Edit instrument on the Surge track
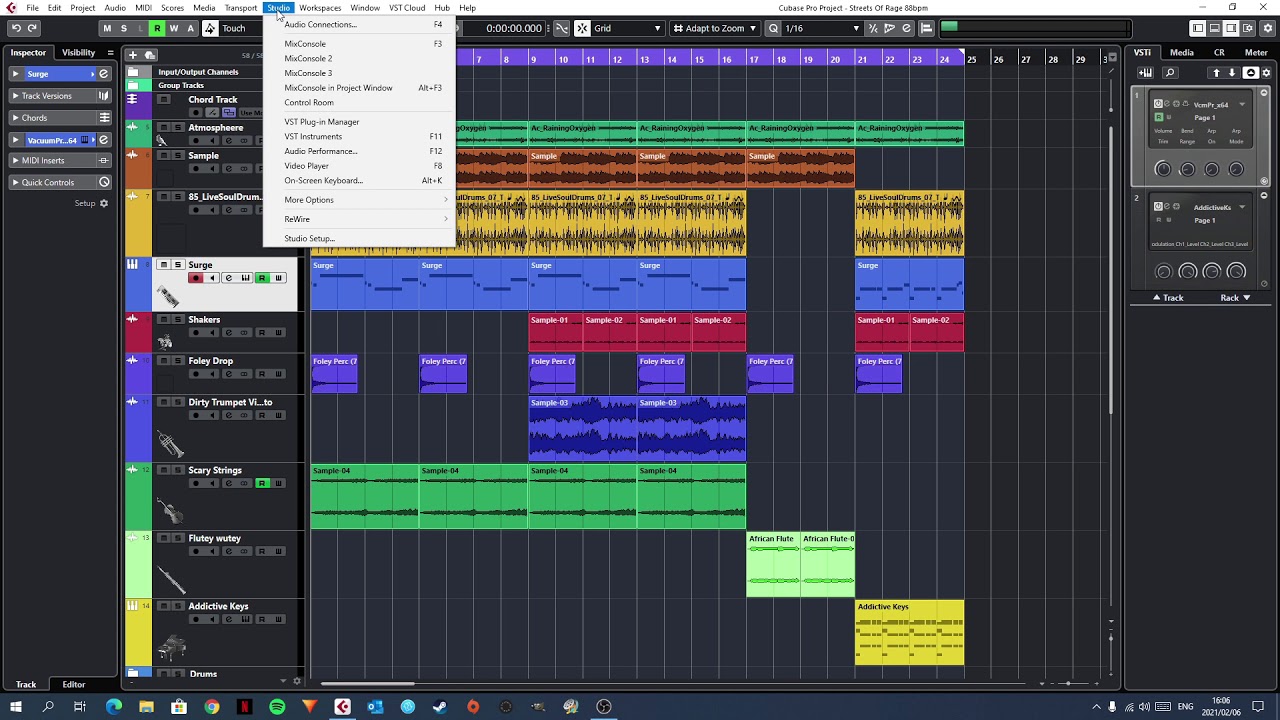This screenshot has width=1280, height=720. (245, 278)
